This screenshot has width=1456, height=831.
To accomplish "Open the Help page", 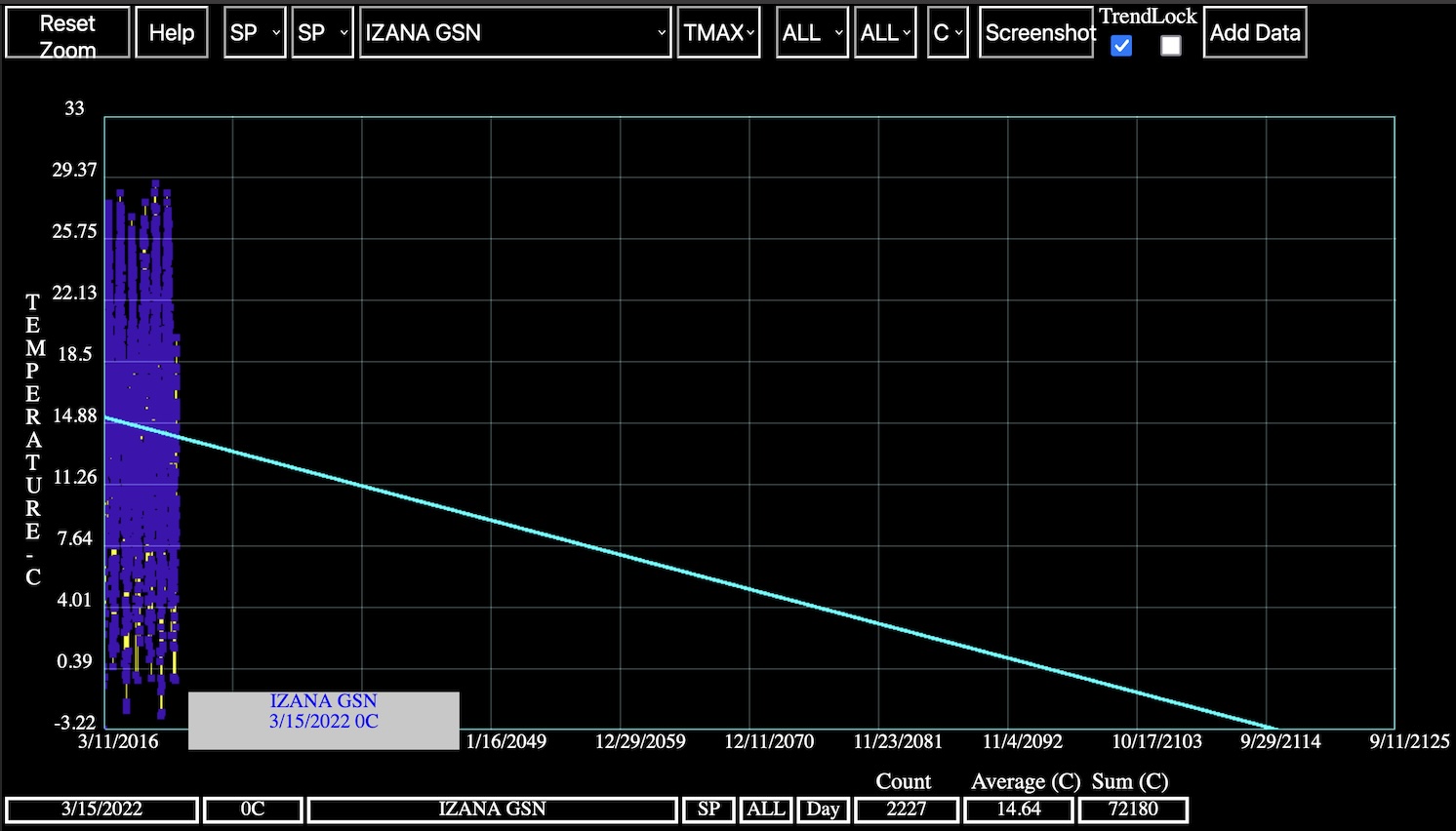I will click(x=172, y=33).
